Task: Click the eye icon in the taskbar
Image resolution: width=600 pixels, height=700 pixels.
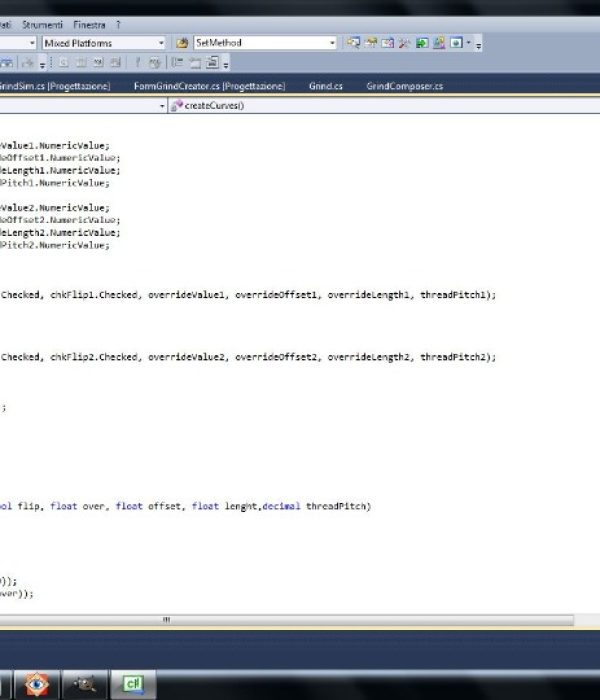Action: pos(36,683)
